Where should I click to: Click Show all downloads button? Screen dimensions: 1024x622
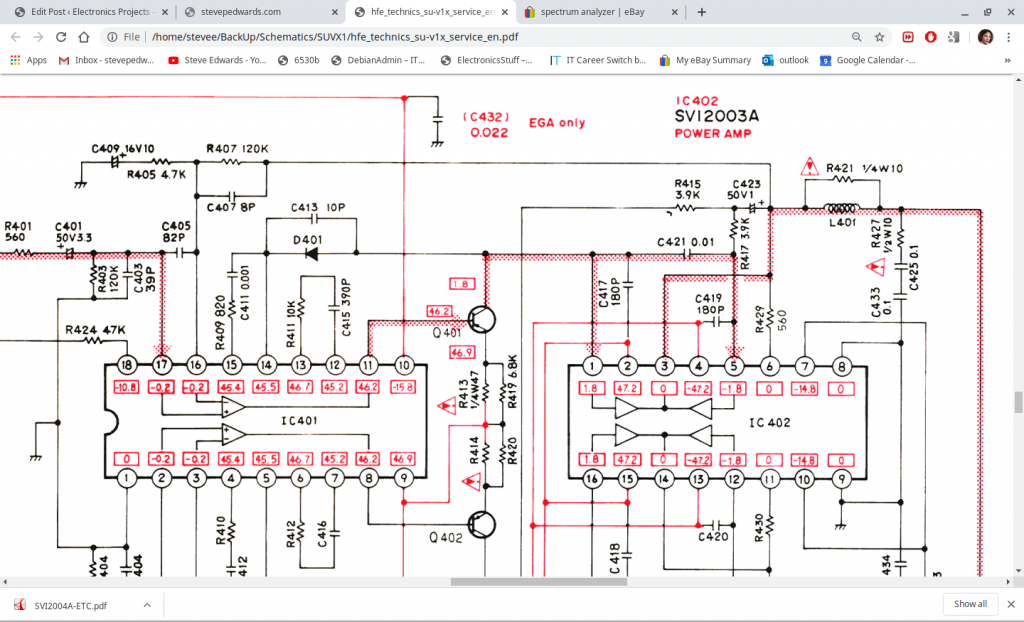coord(970,604)
